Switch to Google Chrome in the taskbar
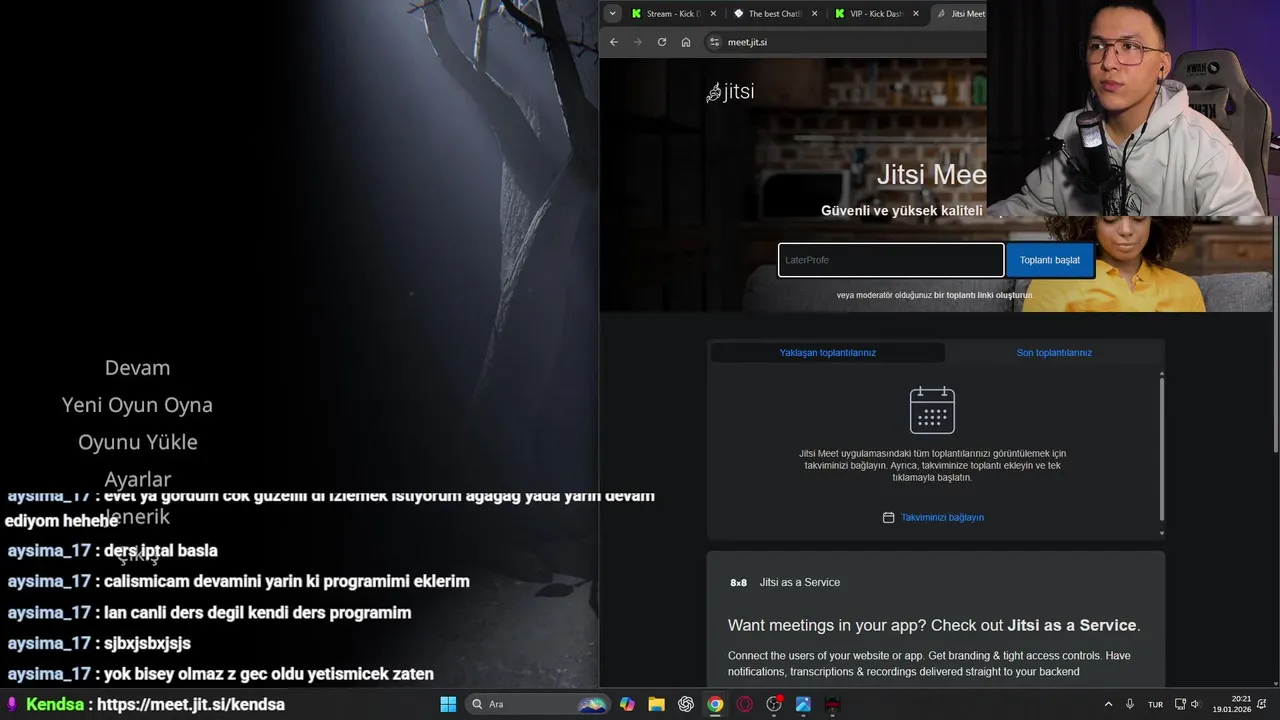Image resolution: width=1280 pixels, height=720 pixels. coord(715,704)
